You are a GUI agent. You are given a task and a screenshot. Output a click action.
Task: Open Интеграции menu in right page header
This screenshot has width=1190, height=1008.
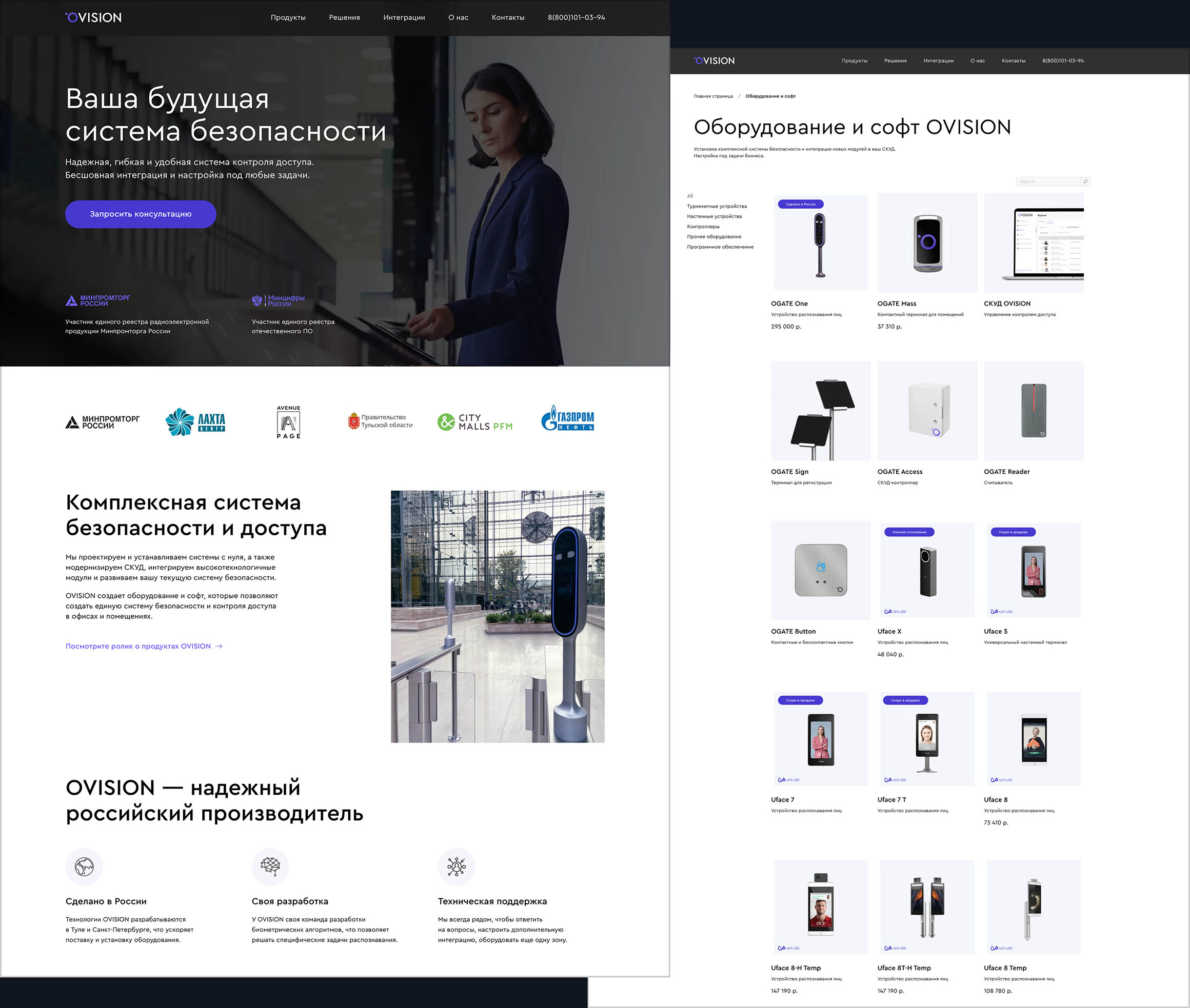(938, 61)
